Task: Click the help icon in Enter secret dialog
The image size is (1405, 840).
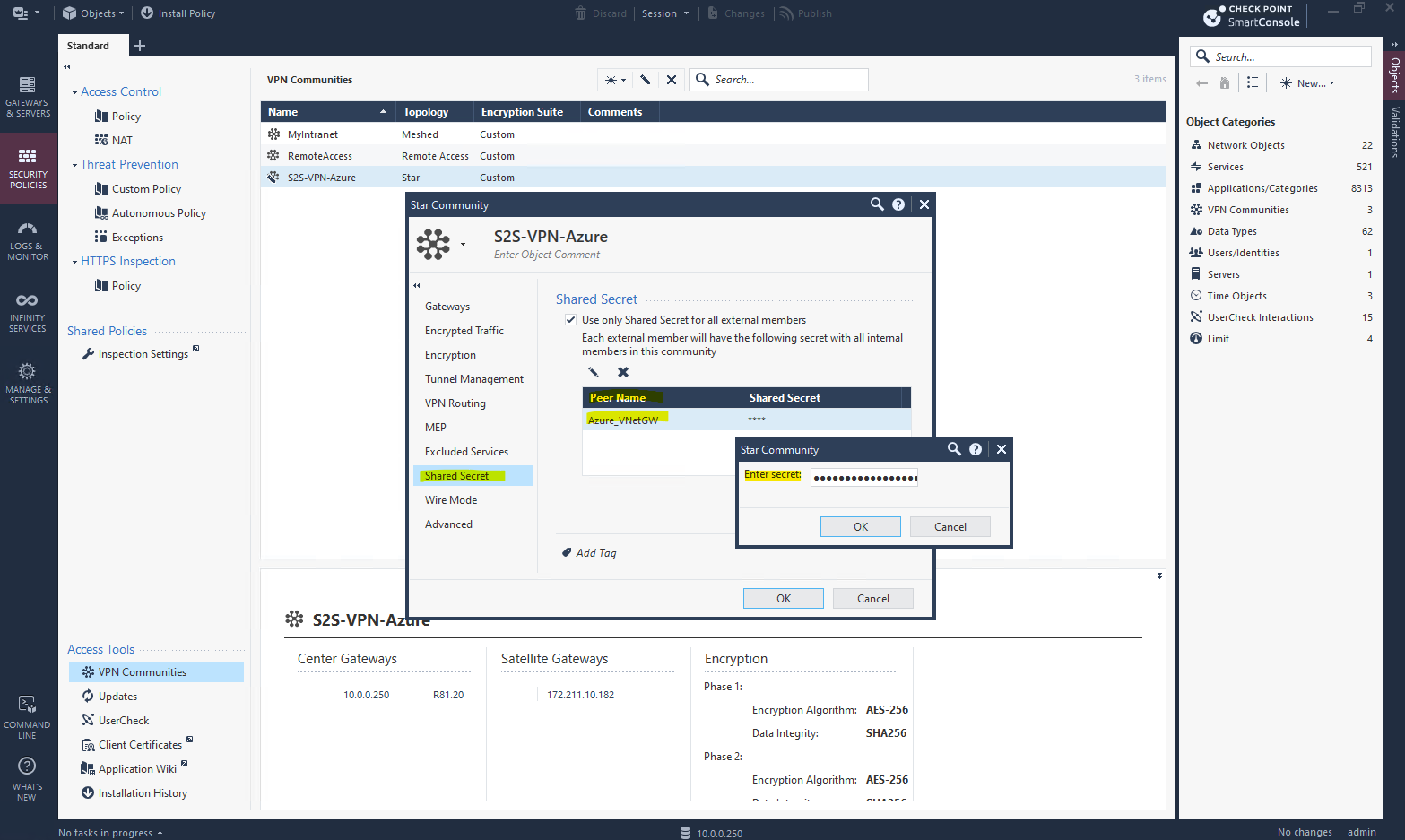Action: [x=976, y=449]
